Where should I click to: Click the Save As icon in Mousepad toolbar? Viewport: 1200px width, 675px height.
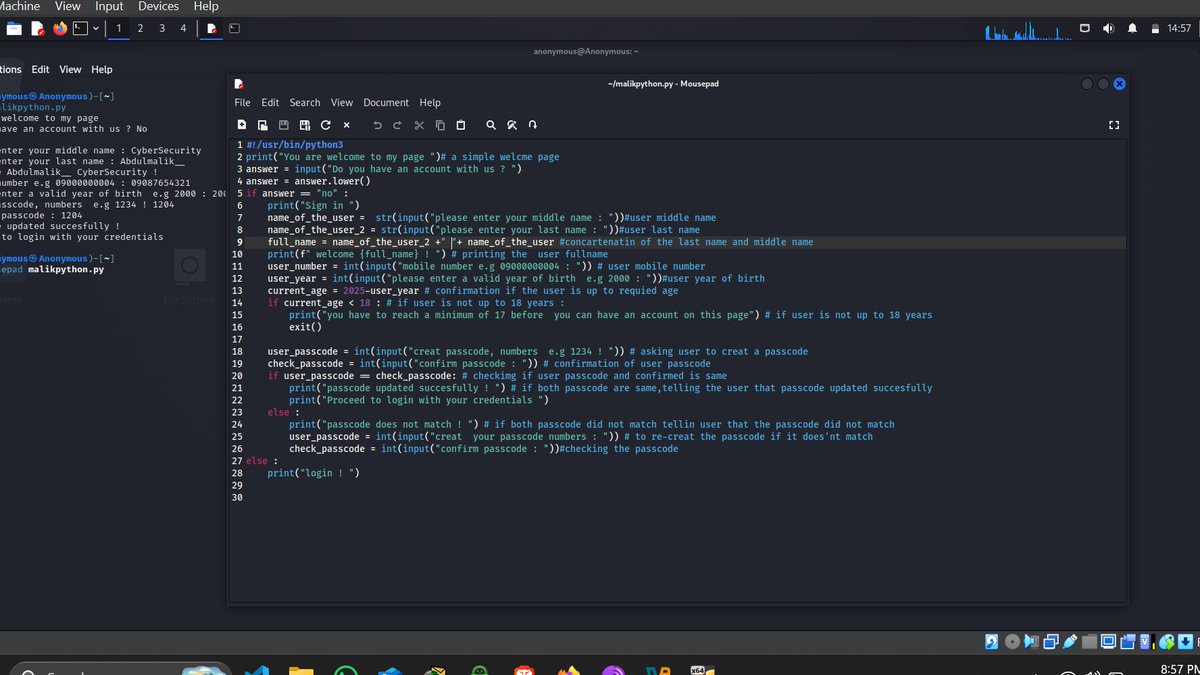pos(304,125)
